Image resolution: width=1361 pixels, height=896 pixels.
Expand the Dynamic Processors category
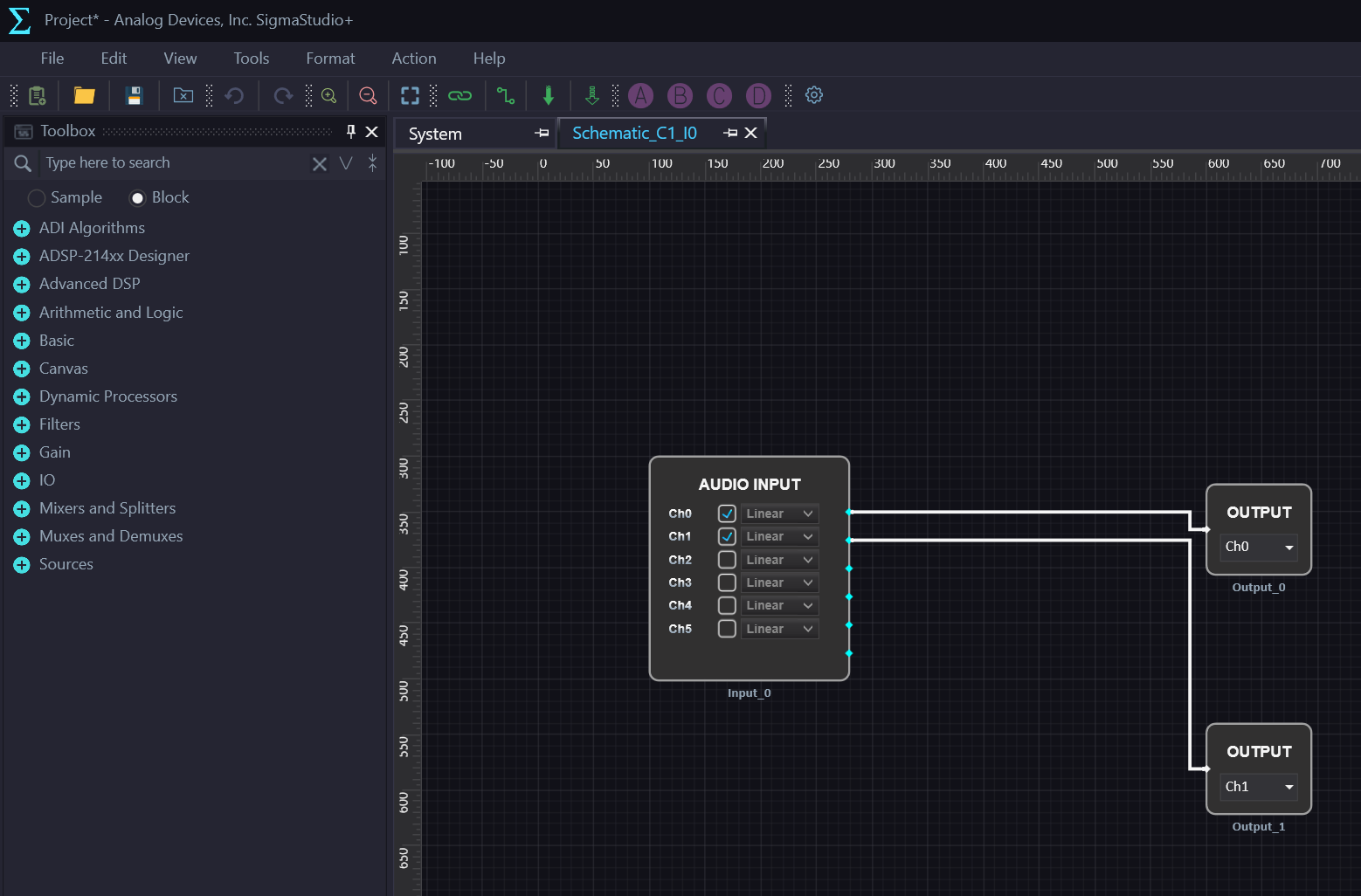click(22, 397)
